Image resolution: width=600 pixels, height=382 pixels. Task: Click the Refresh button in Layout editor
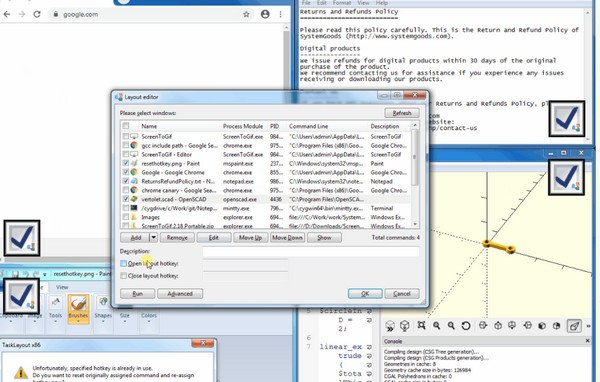[x=402, y=113]
